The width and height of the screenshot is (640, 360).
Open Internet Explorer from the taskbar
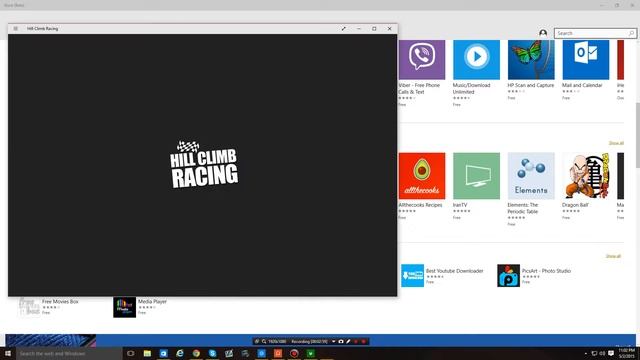coord(180,353)
